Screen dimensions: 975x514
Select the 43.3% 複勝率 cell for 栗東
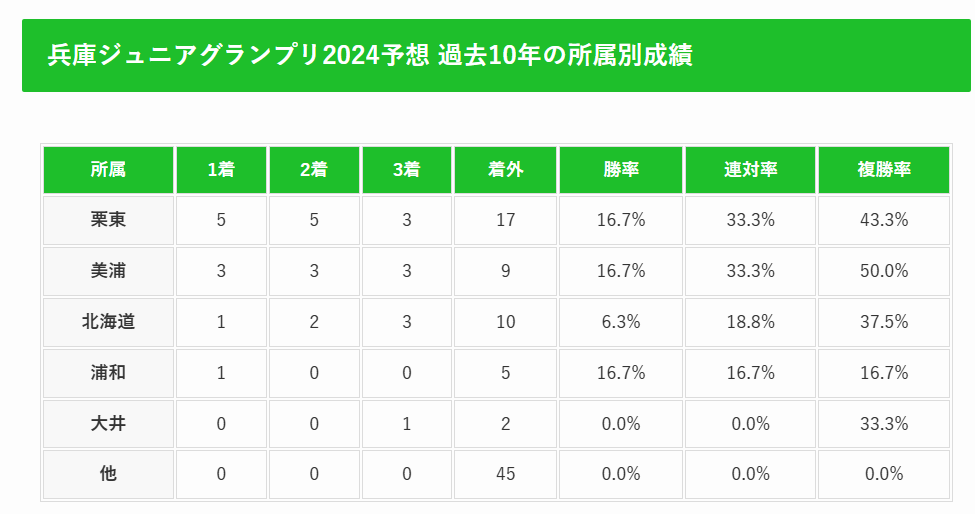pos(884,220)
